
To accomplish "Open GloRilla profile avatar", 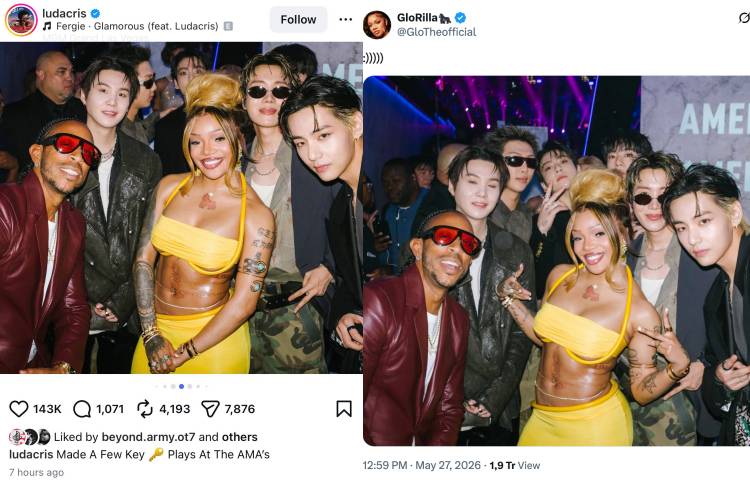I will pos(377,25).
